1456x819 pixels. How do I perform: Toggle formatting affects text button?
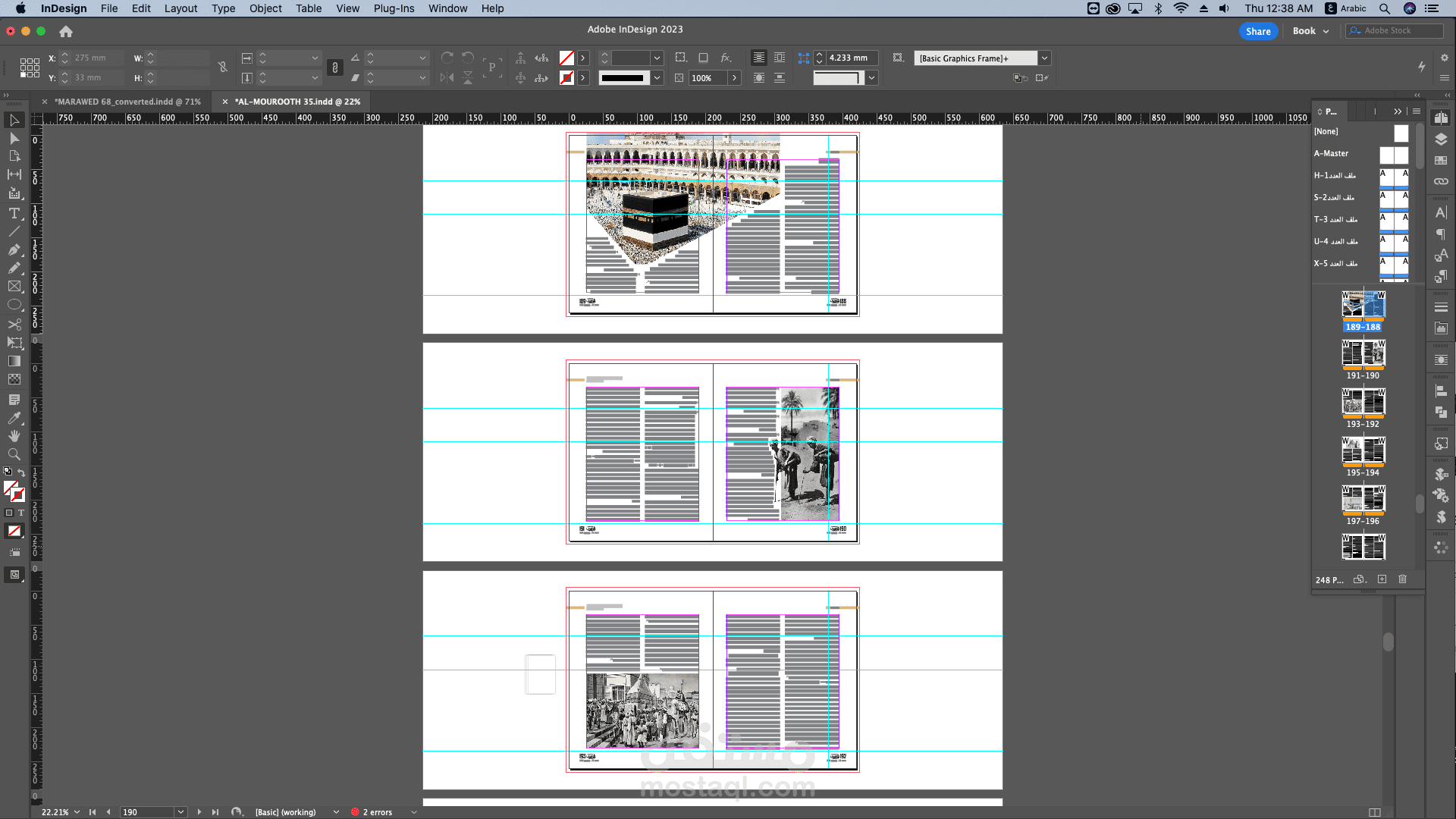point(21,513)
